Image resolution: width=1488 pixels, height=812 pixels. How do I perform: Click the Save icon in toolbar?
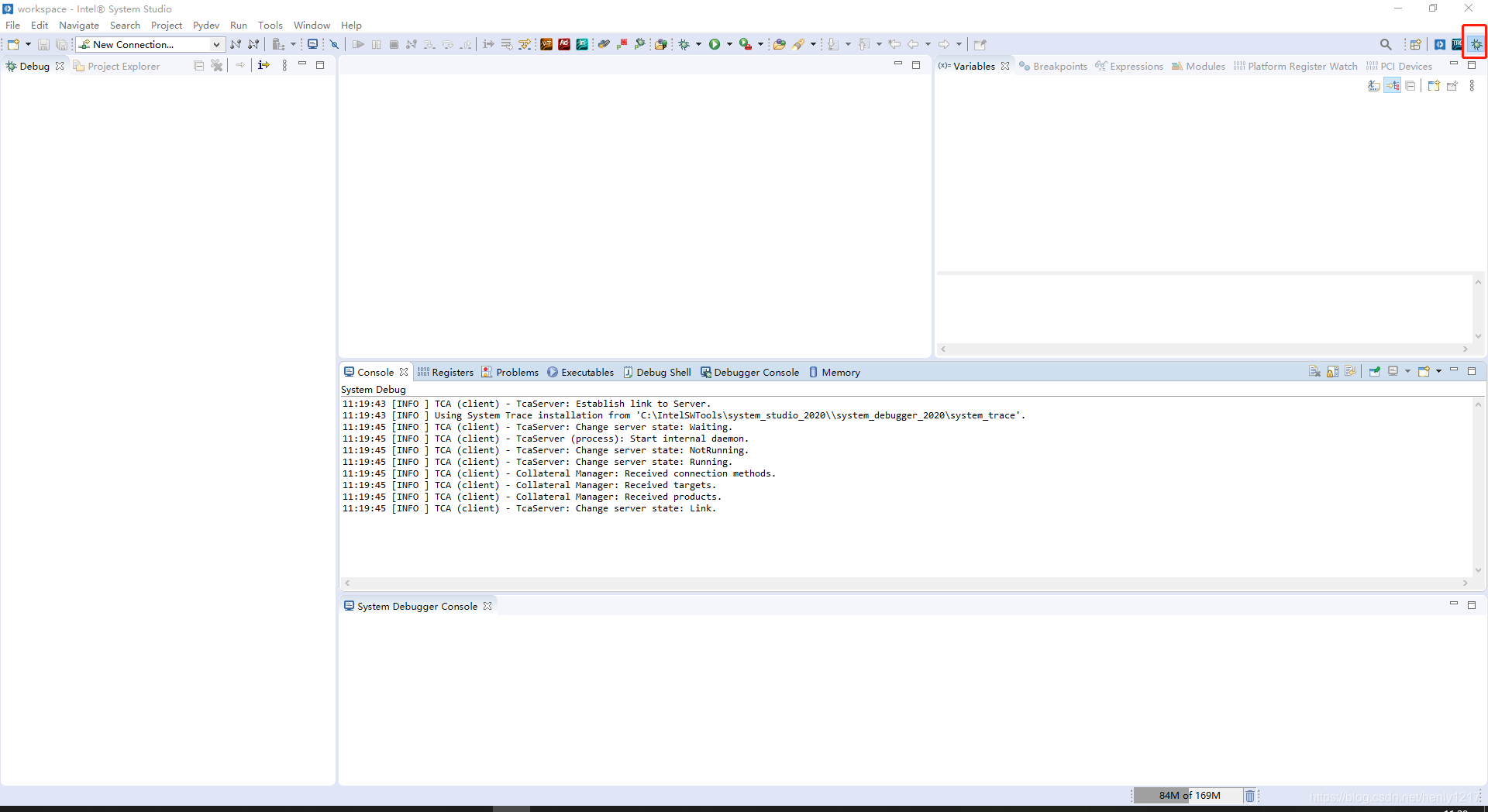[x=43, y=44]
